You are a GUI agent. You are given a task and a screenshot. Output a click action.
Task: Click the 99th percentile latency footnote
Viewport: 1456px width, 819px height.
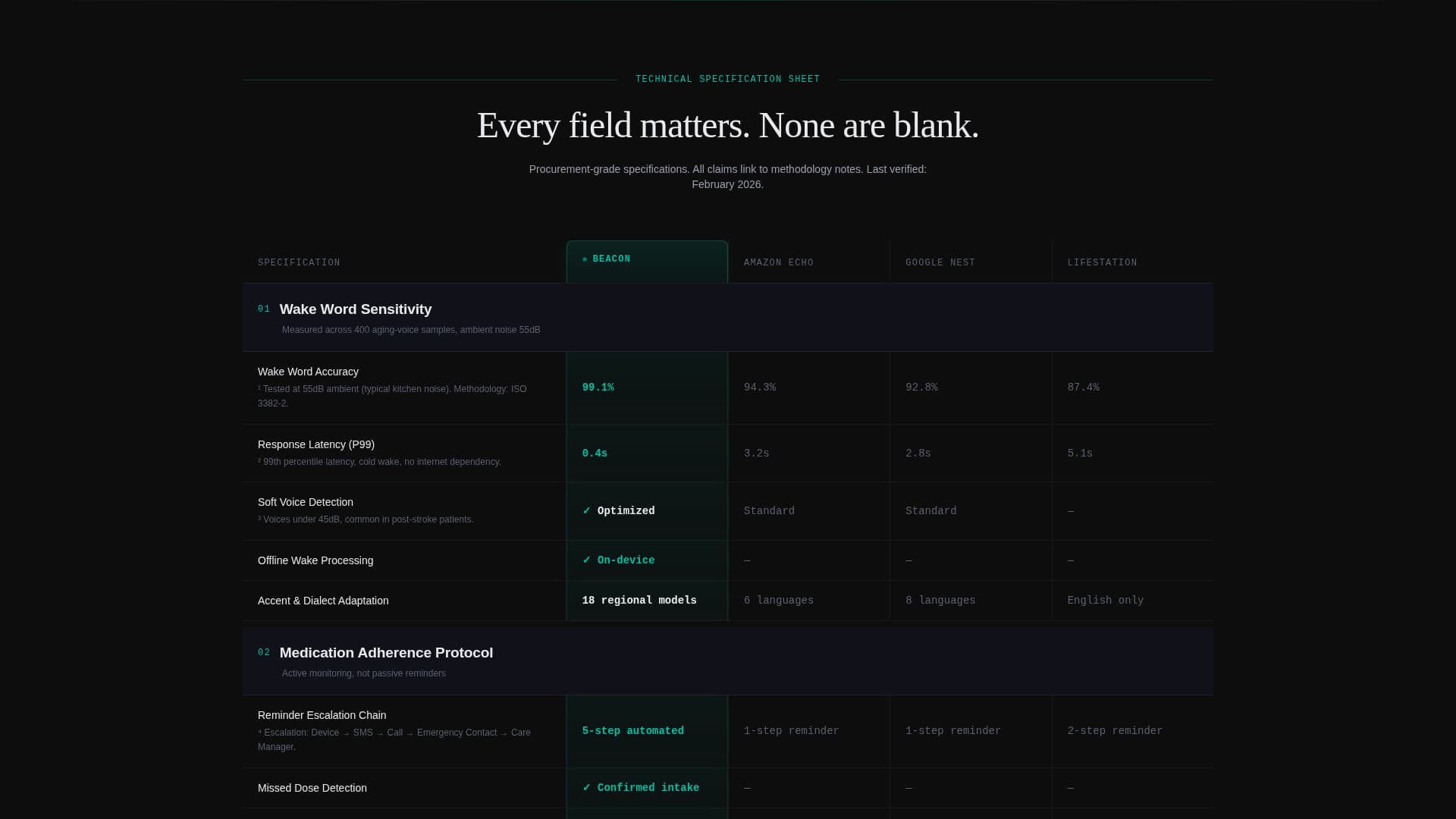[x=379, y=462]
